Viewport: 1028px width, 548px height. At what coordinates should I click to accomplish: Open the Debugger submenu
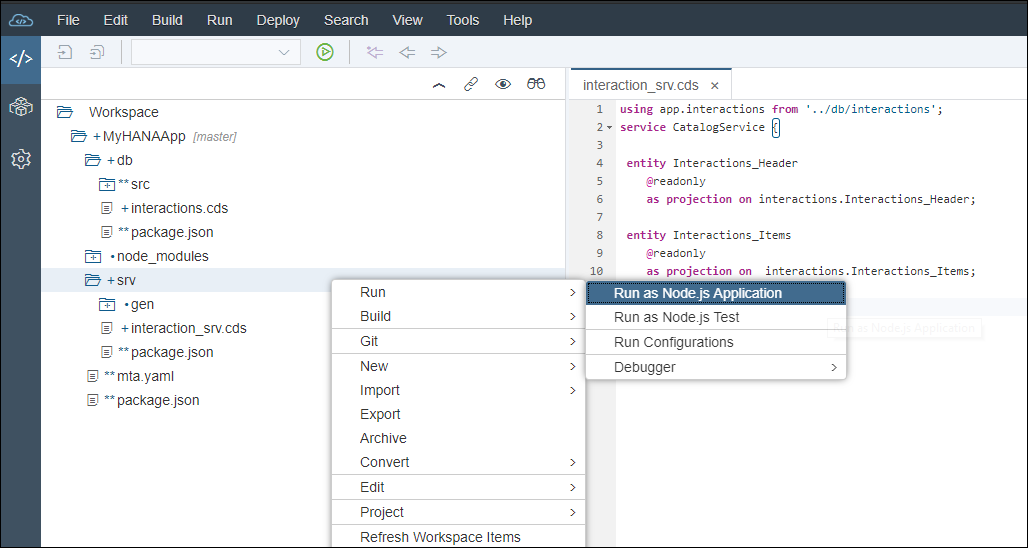pyautogui.click(x=716, y=367)
